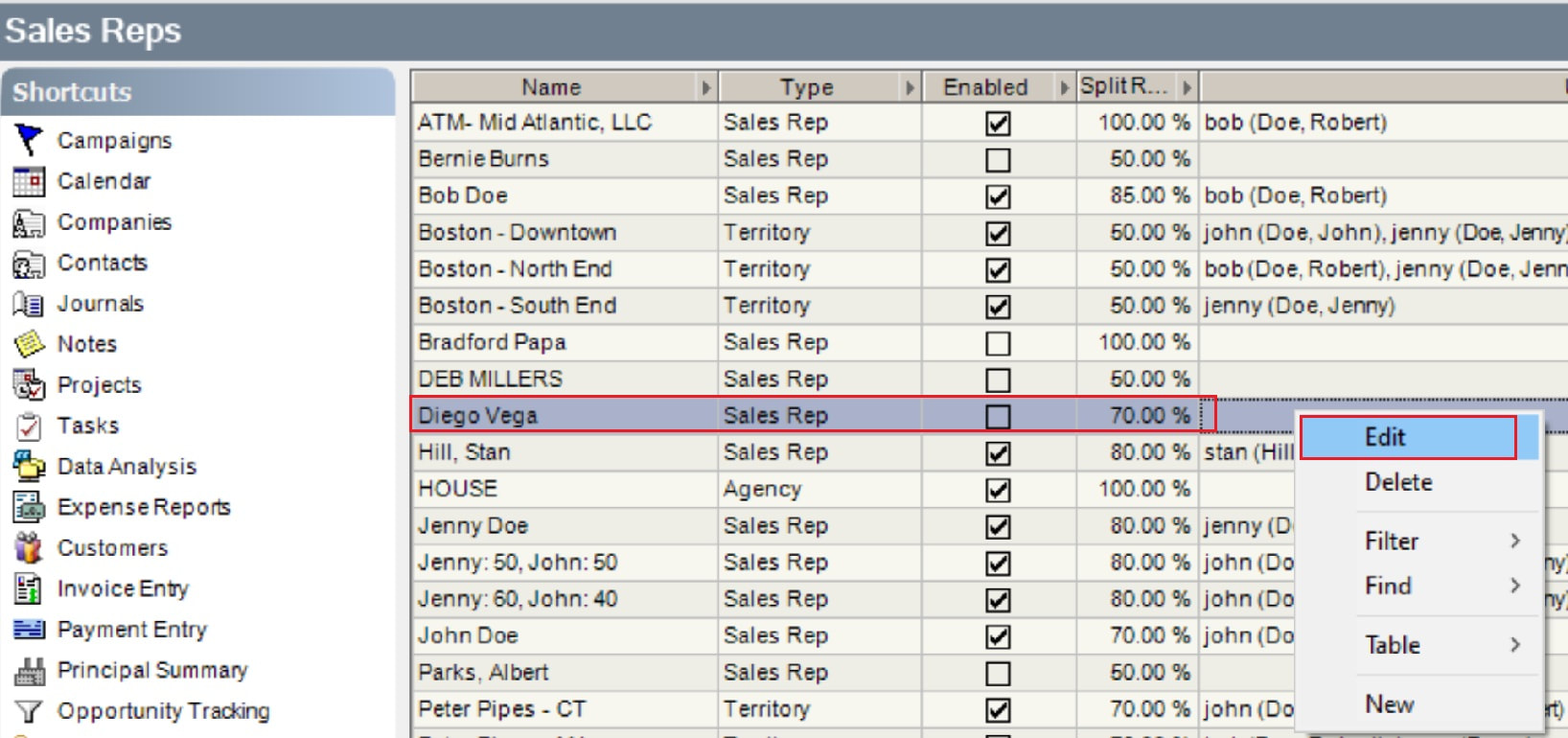Click the Shortcuts panel header
Screen dimensions: 1568x738
(198, 92)
